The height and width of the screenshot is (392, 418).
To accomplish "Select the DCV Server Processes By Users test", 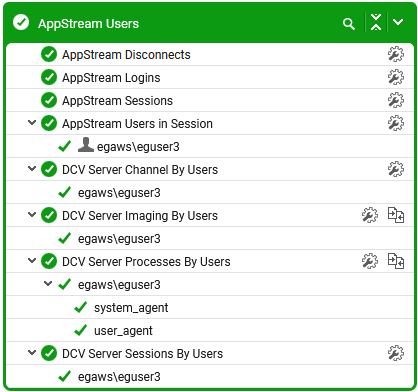I will (146, 262).
